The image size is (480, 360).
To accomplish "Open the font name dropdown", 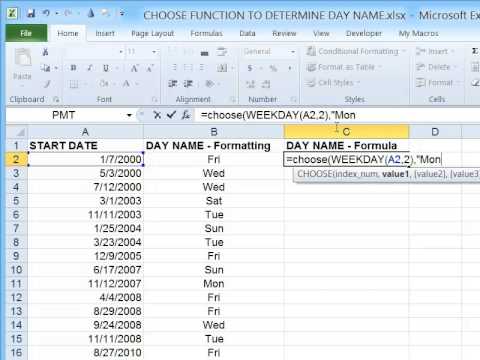I will pos(121,52).
